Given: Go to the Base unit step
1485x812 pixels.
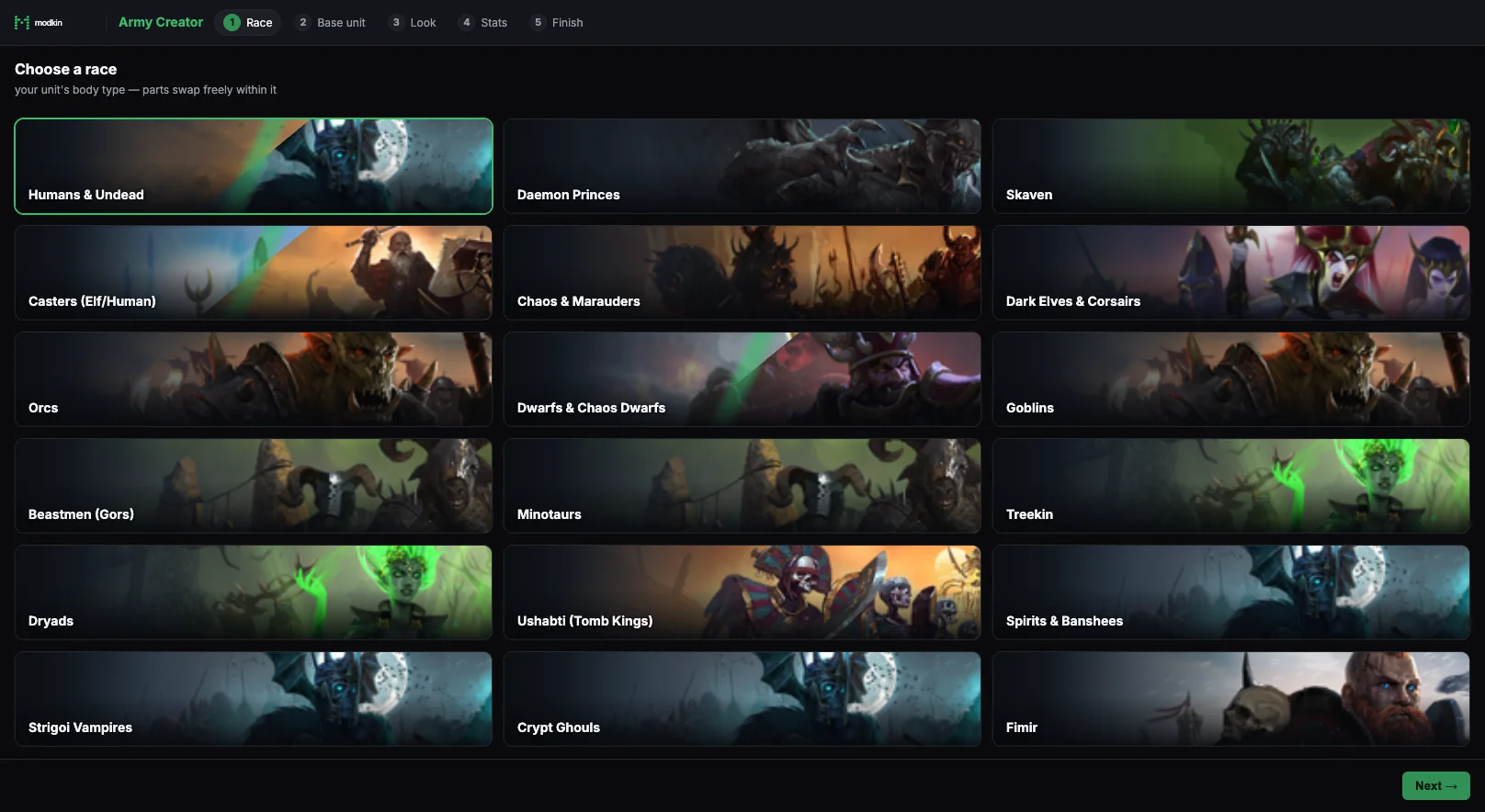Looking at the screenshot, I should 331,22.
